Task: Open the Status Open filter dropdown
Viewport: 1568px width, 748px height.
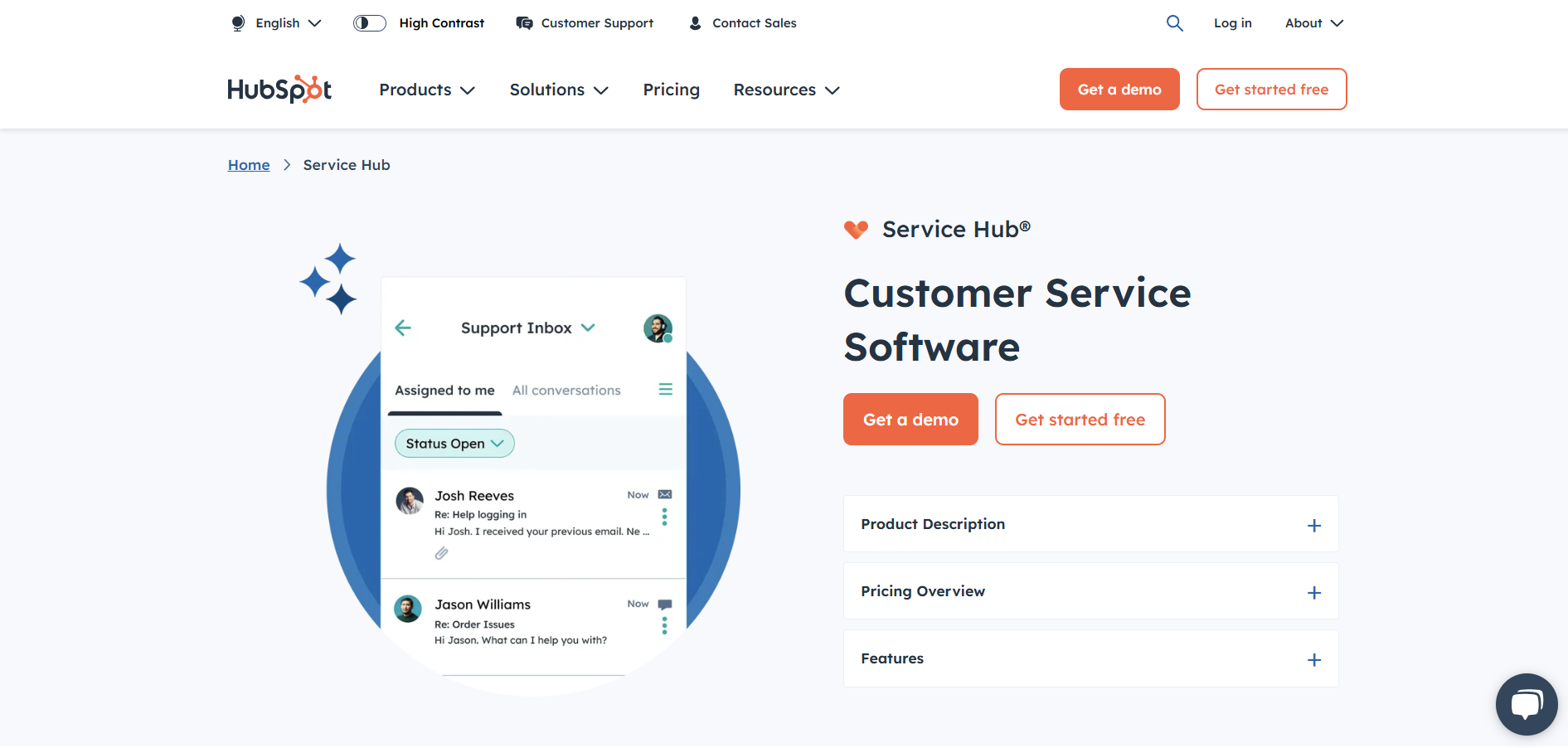Action: [x=454, y=443]
